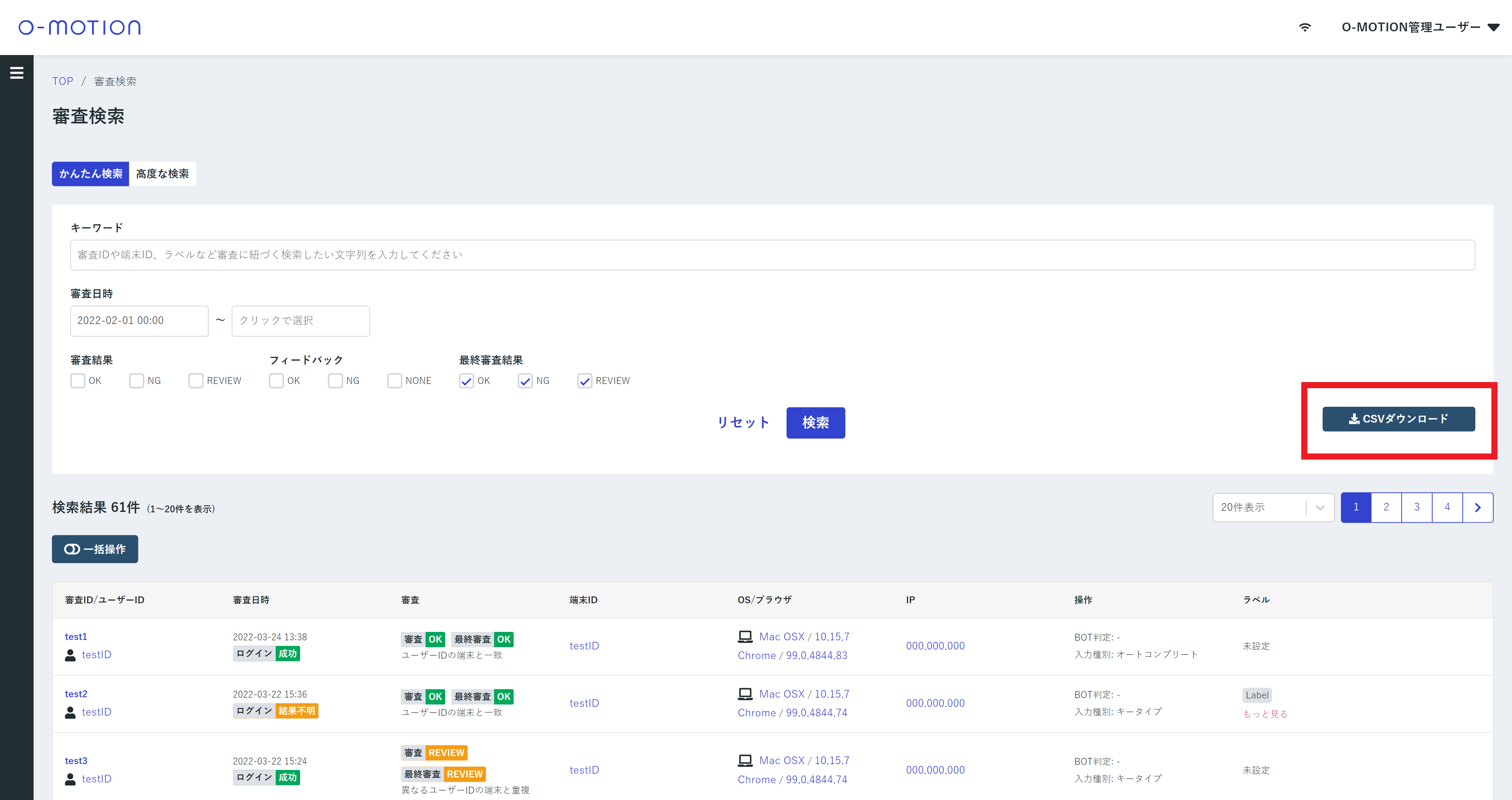Open the O-MOTION管理ユーザー account dropdown

click(1419, 28)
